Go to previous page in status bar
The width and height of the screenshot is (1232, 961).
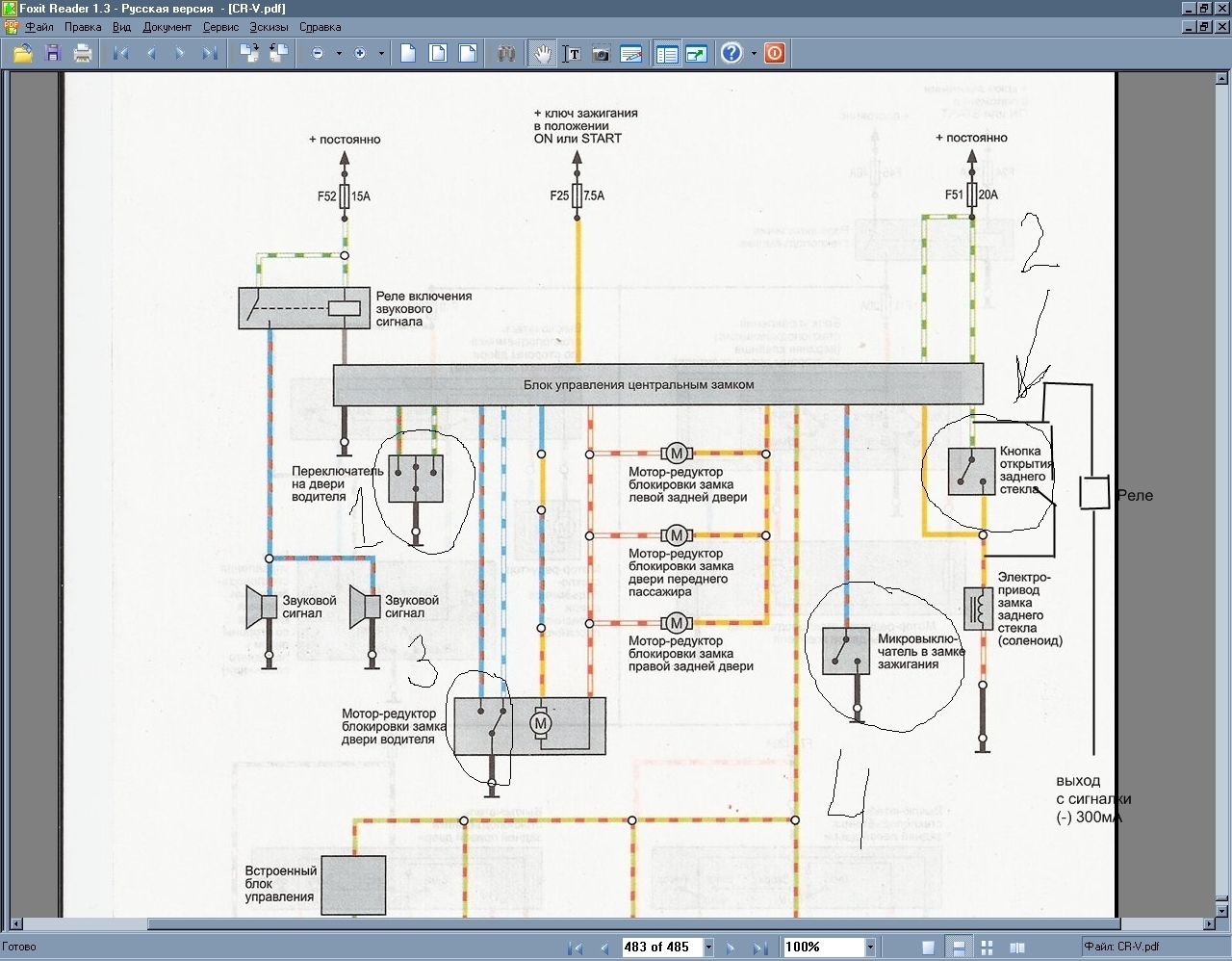pyautogui.click(x=604, y=948)
